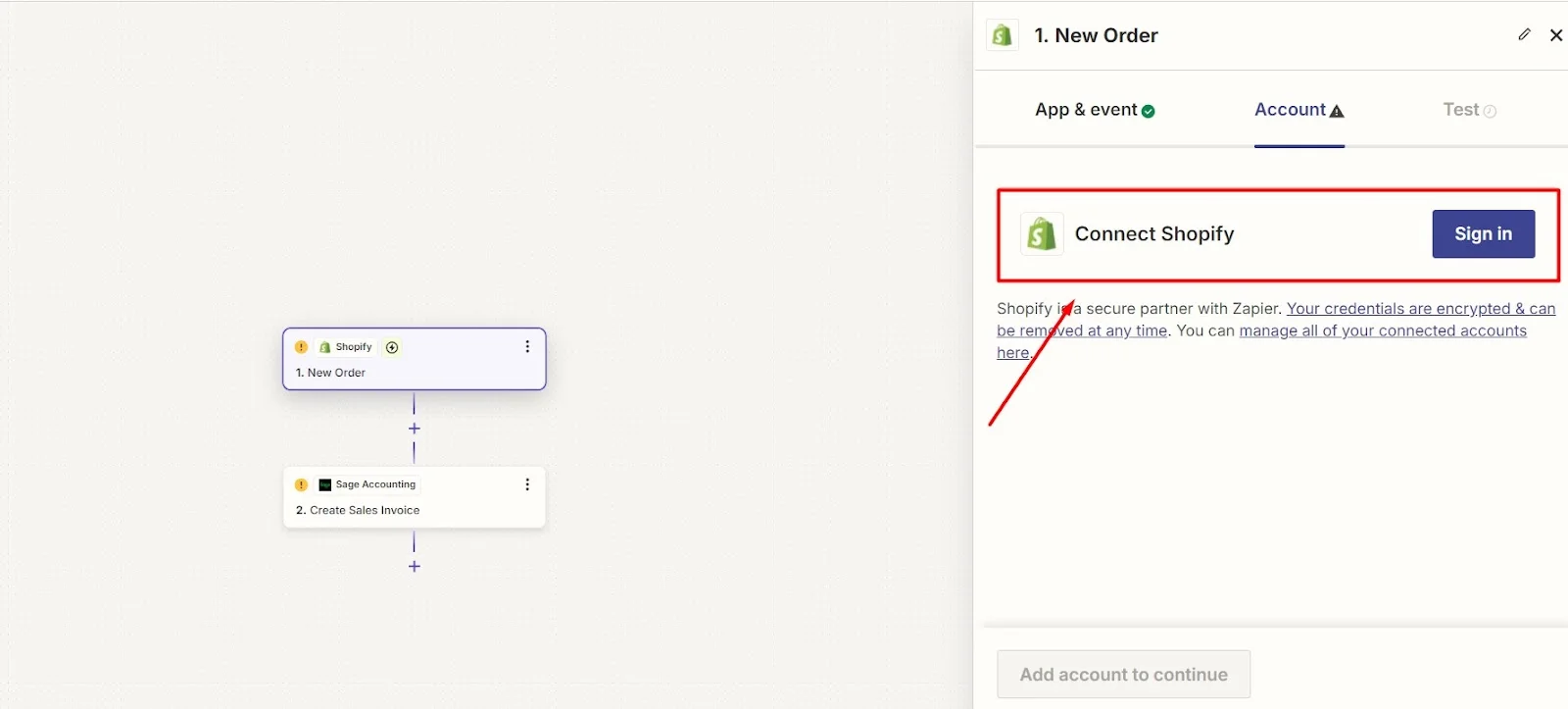Click the clock icon on Test tab
Image resolution: width=1568 pixels, height=709 pixels.
(1491, 111)
